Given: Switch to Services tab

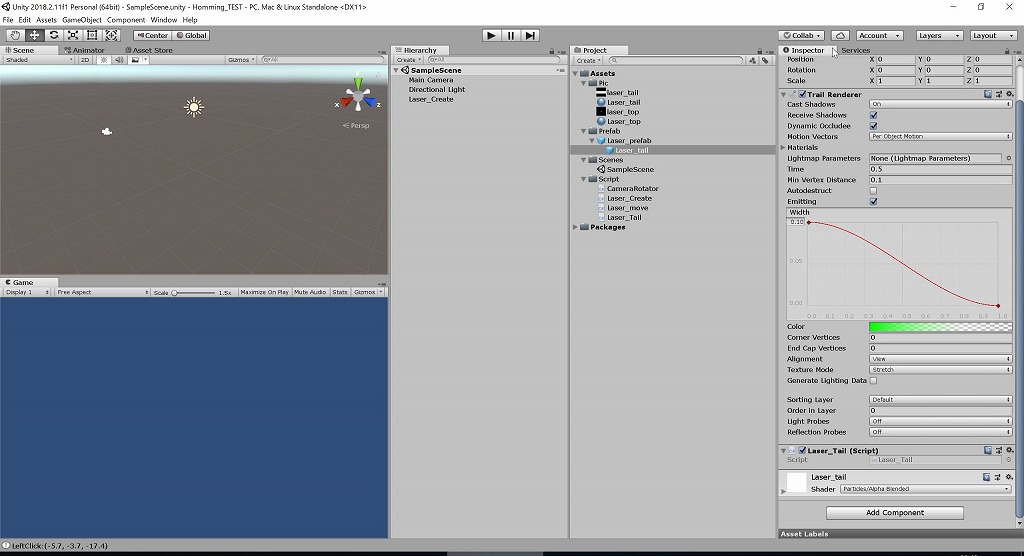Looking at the screenshot, I should click(855, 50).
